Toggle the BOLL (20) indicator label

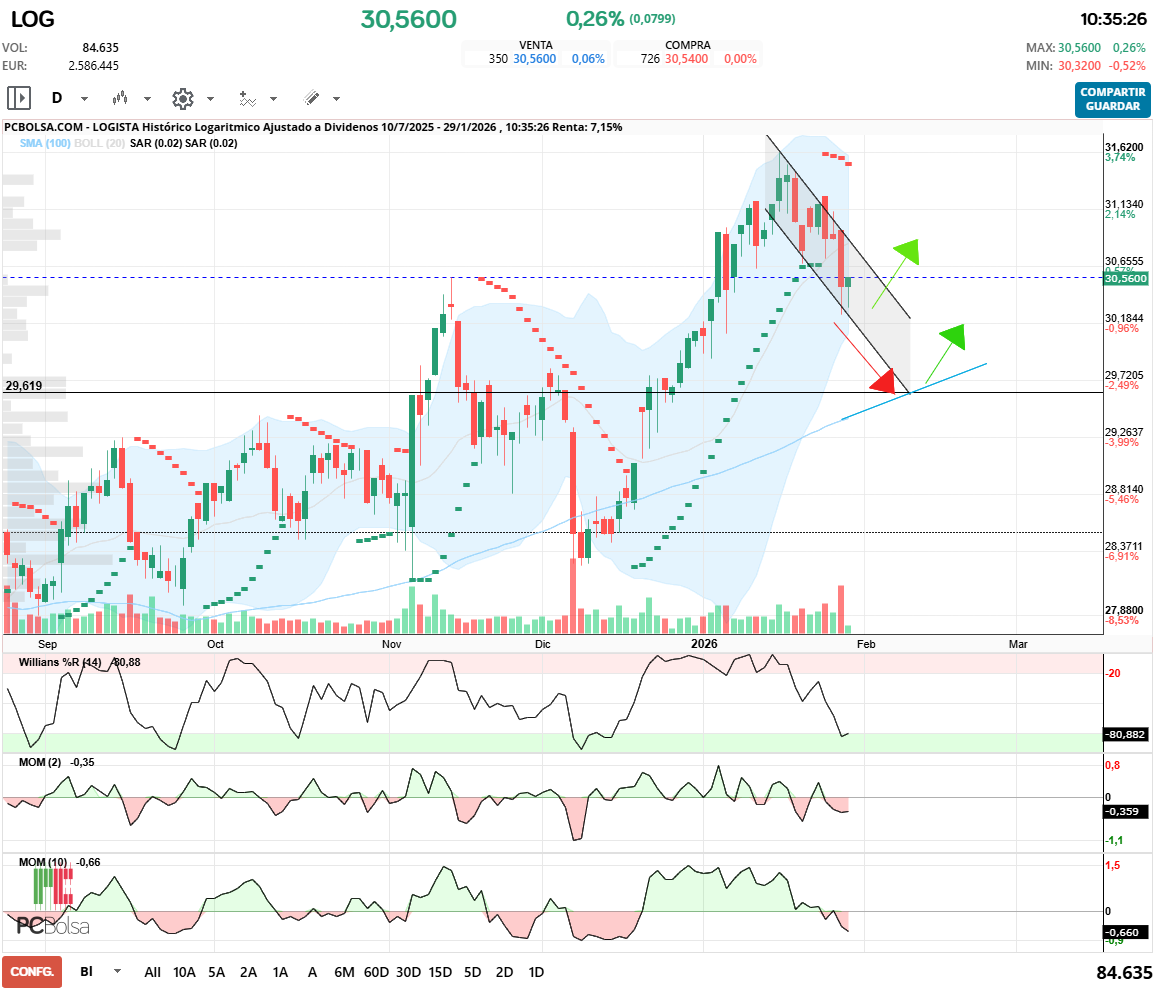100,143
